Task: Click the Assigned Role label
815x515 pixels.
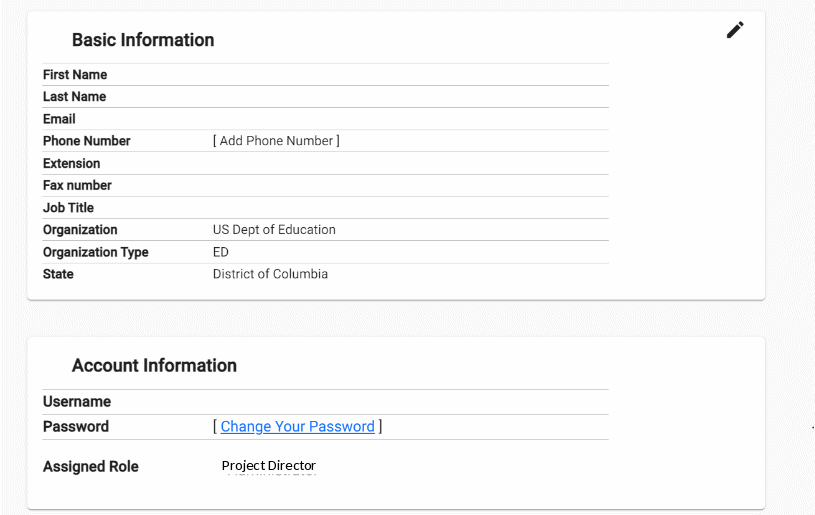Action: click(x=91, y=467)
